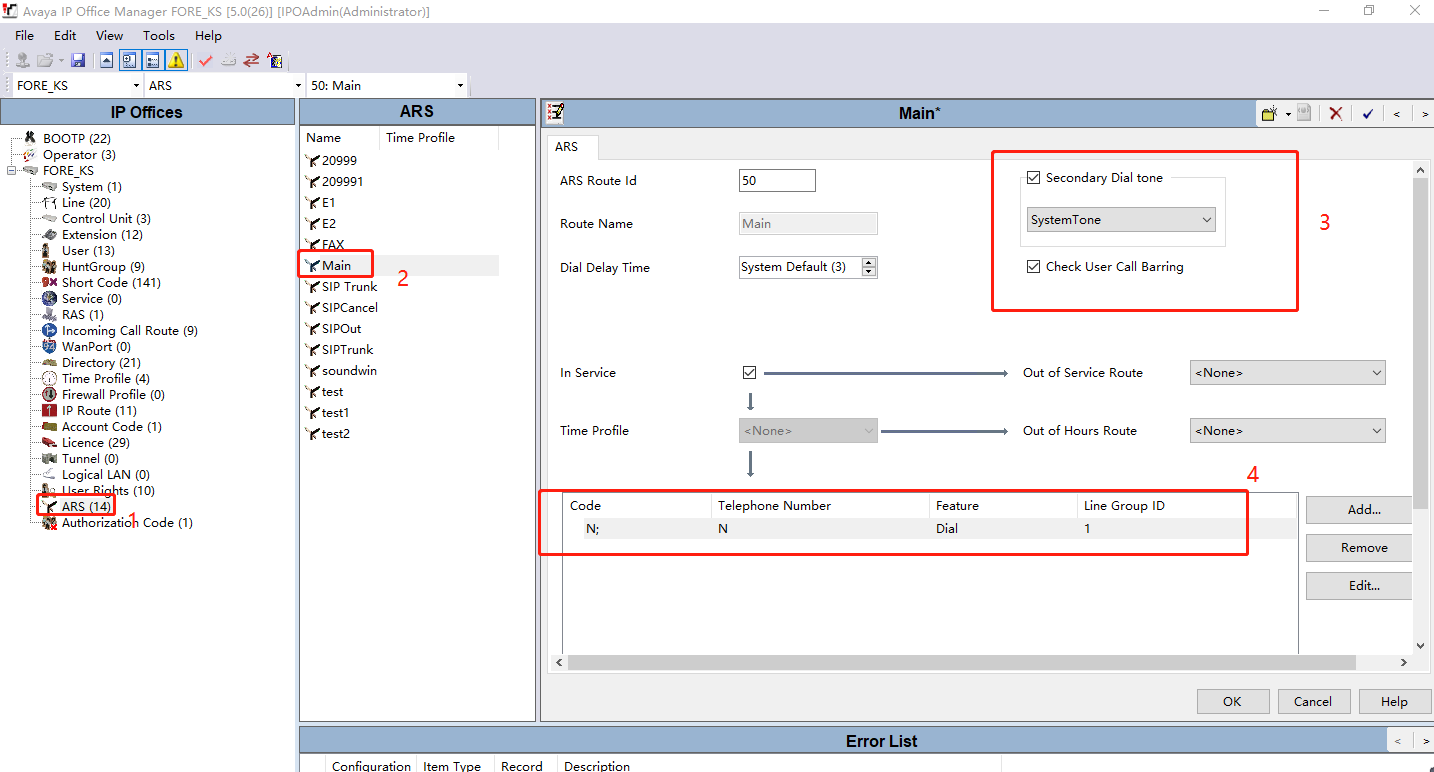Select SIP Trunk in ARS list

[x=349, y=287]
